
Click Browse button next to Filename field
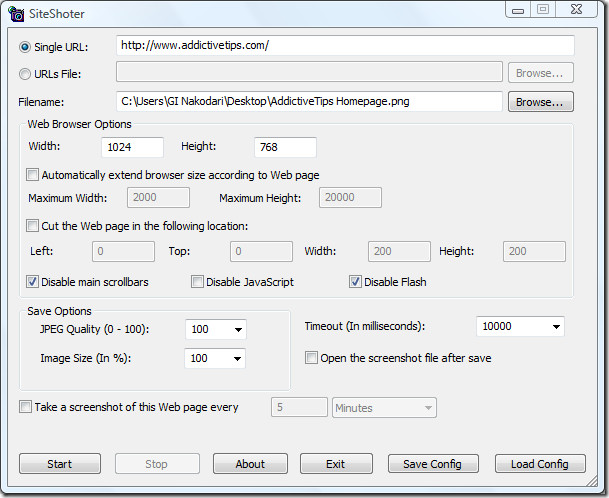tap(540, 102)
